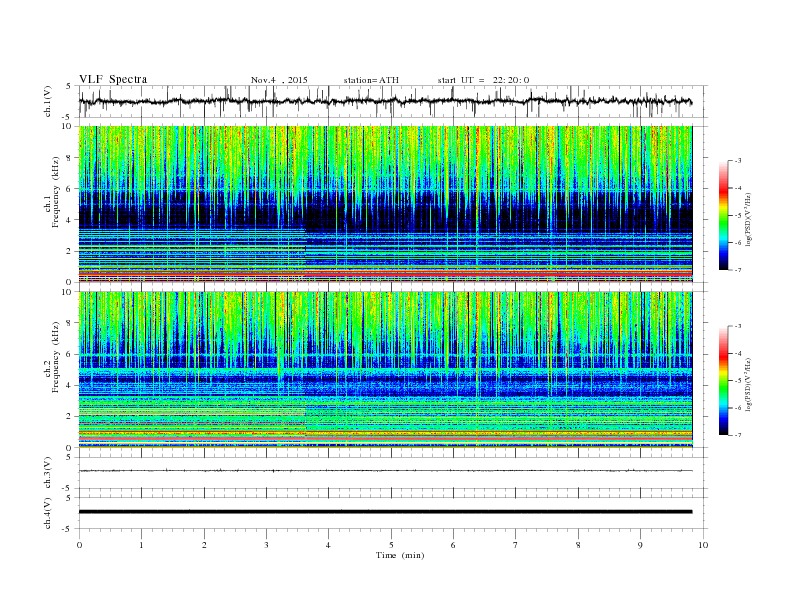Click the ch.2 Frequency (kHz) axis label
Viewport: 792px width, 612px height.
(x=52, y=356)
